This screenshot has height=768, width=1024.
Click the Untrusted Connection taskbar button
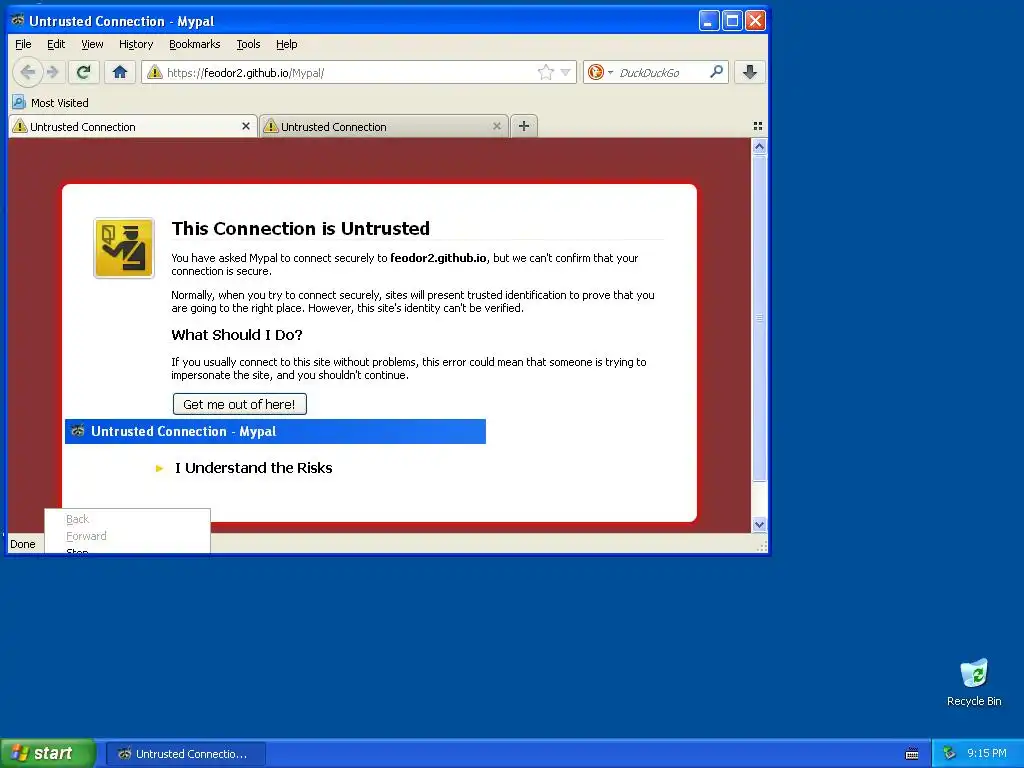186,754
